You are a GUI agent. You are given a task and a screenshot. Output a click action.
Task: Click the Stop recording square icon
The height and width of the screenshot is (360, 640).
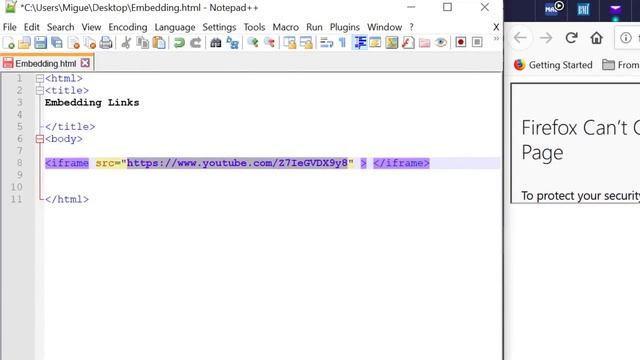coord(477,42)
